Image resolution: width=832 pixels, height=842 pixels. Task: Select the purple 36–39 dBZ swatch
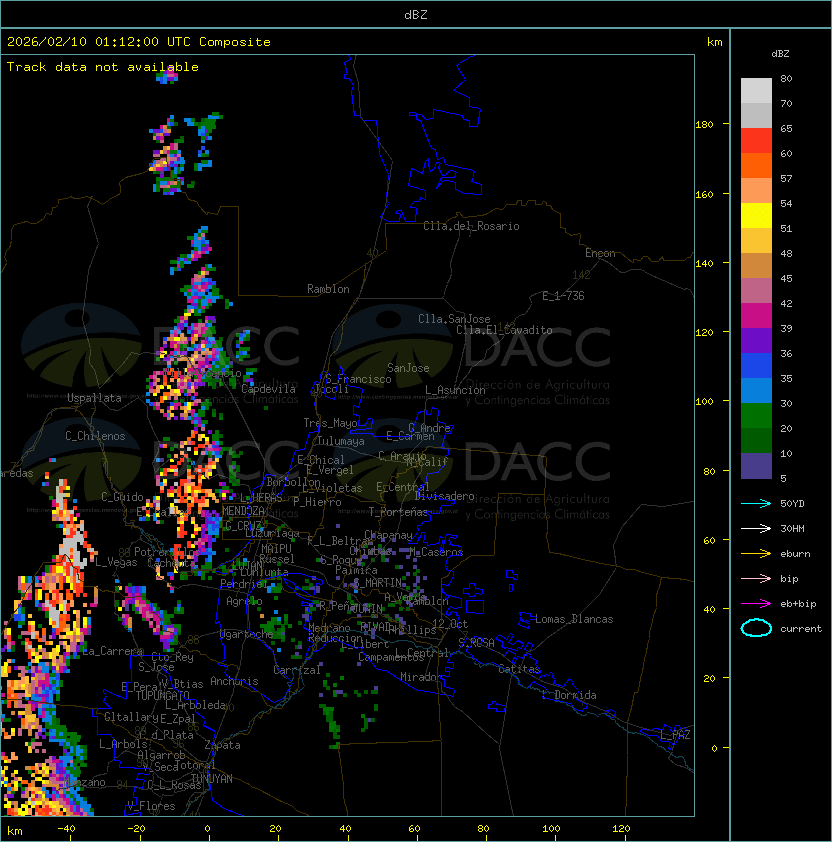pos(756,340)
